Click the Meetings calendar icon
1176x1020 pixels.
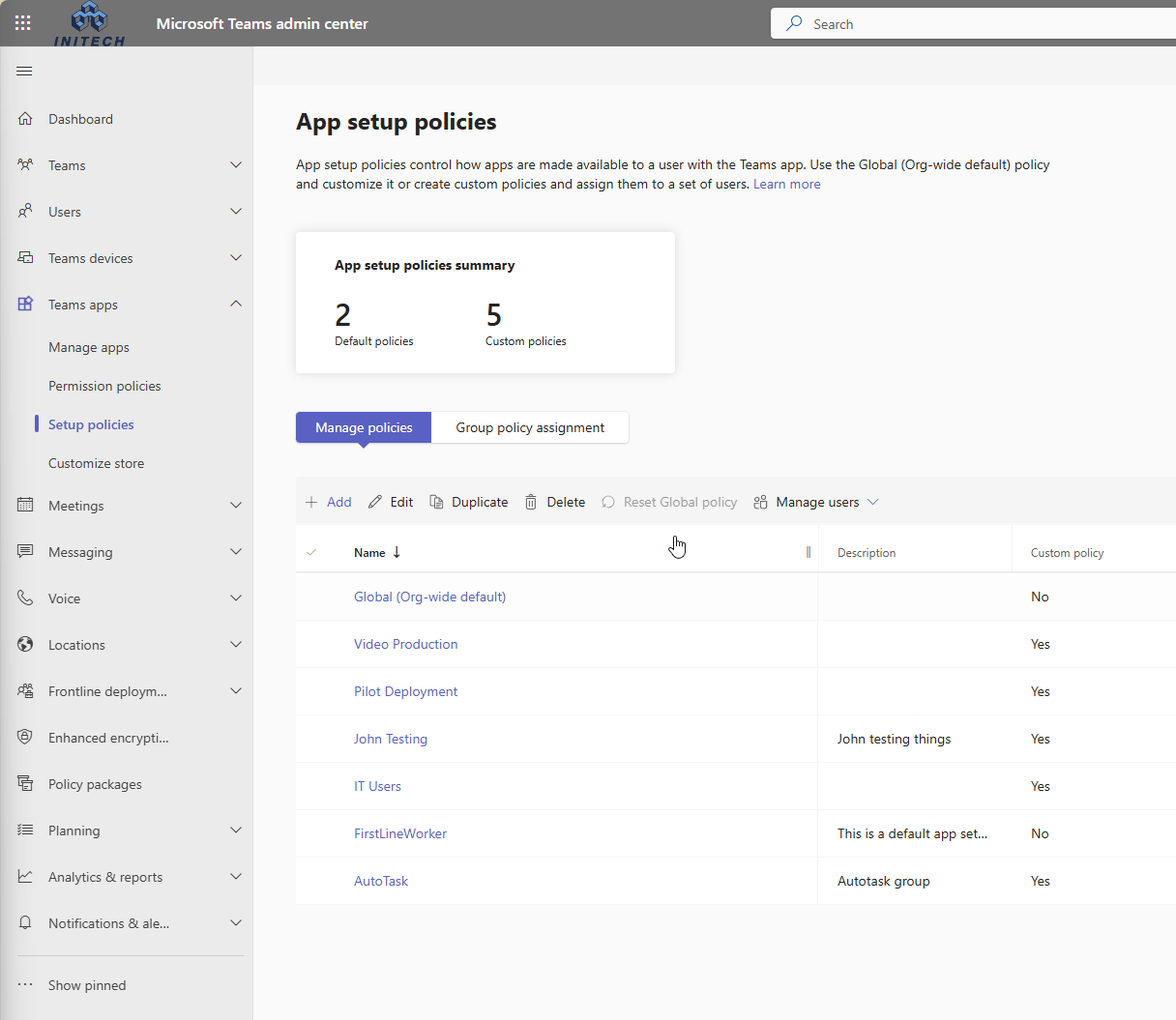(x=25, y=506)
